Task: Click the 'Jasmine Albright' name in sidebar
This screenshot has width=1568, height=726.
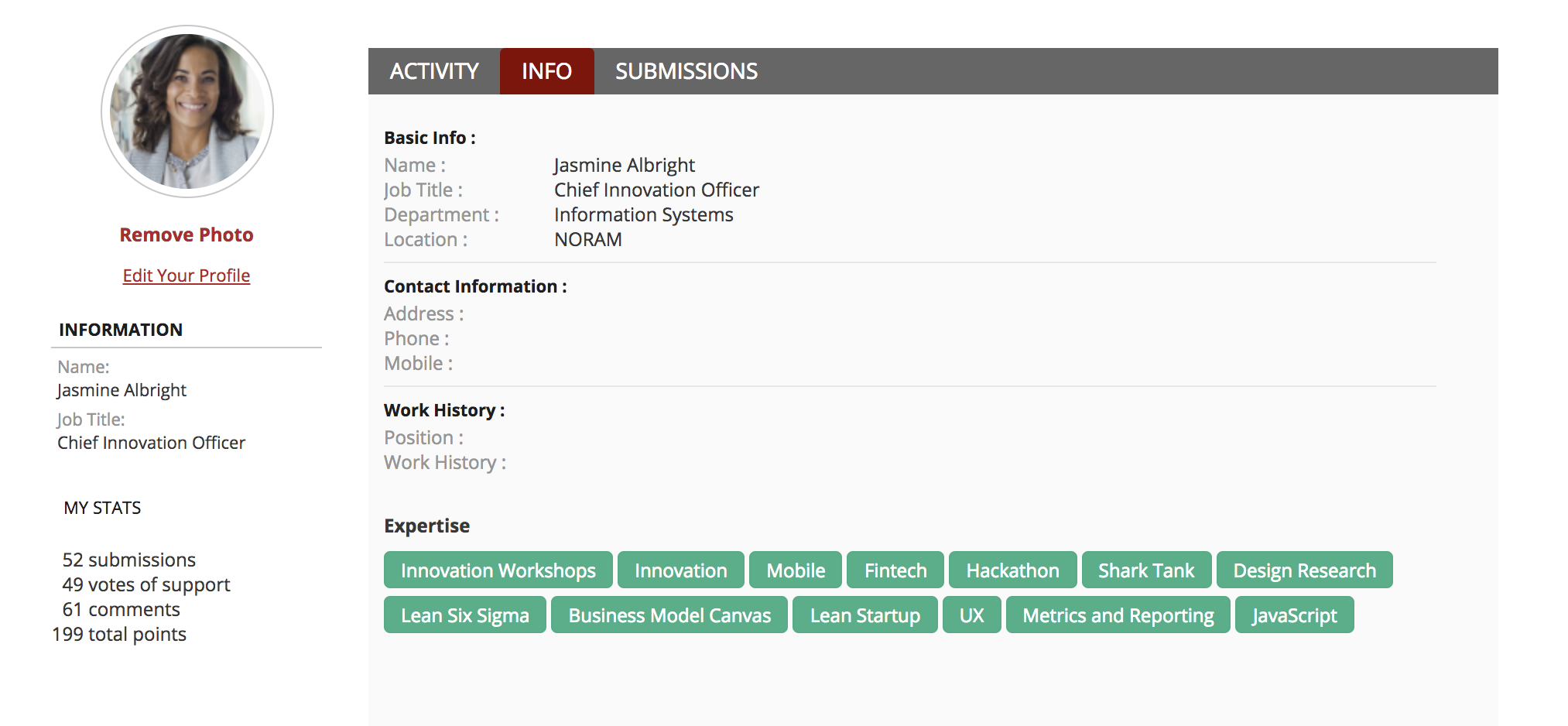Action: coord(122,390)
